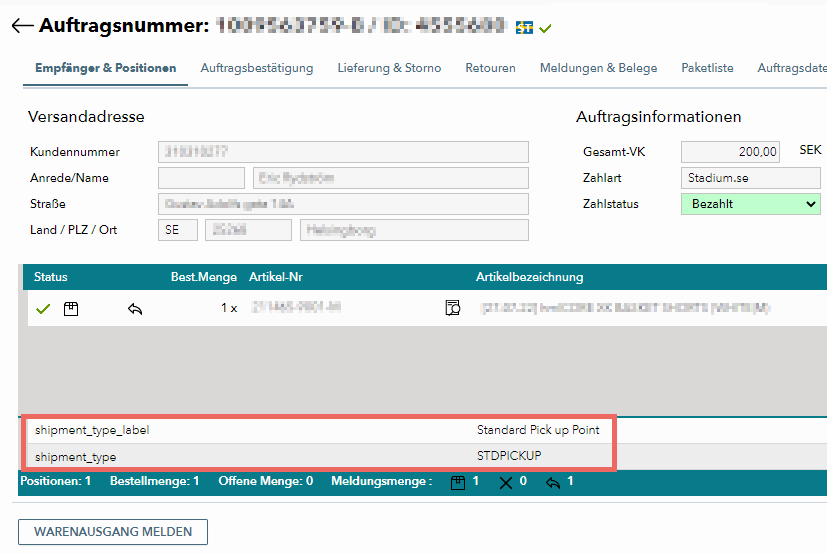Click the blurred article number cell
Image resolution: width=827 pixels, height=554 pixels.
tap(296, 307)
